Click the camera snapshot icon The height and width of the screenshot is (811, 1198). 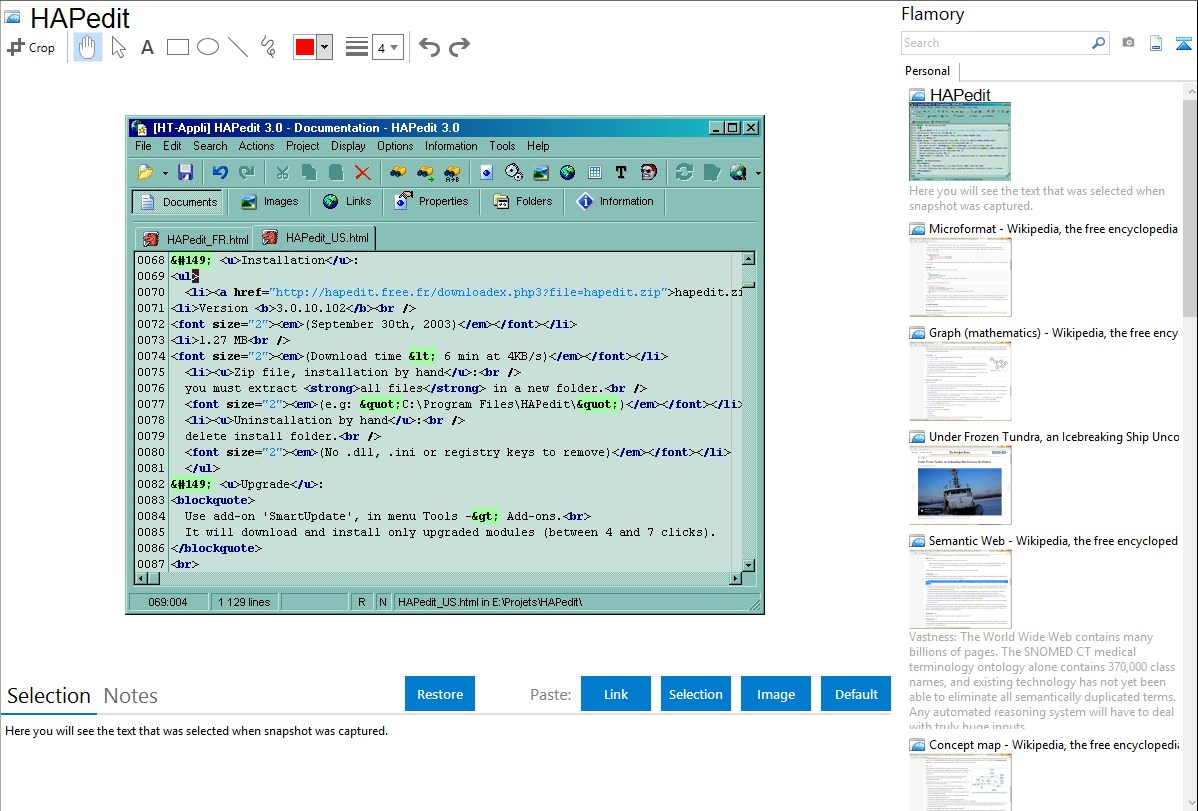coord(1128,43)
